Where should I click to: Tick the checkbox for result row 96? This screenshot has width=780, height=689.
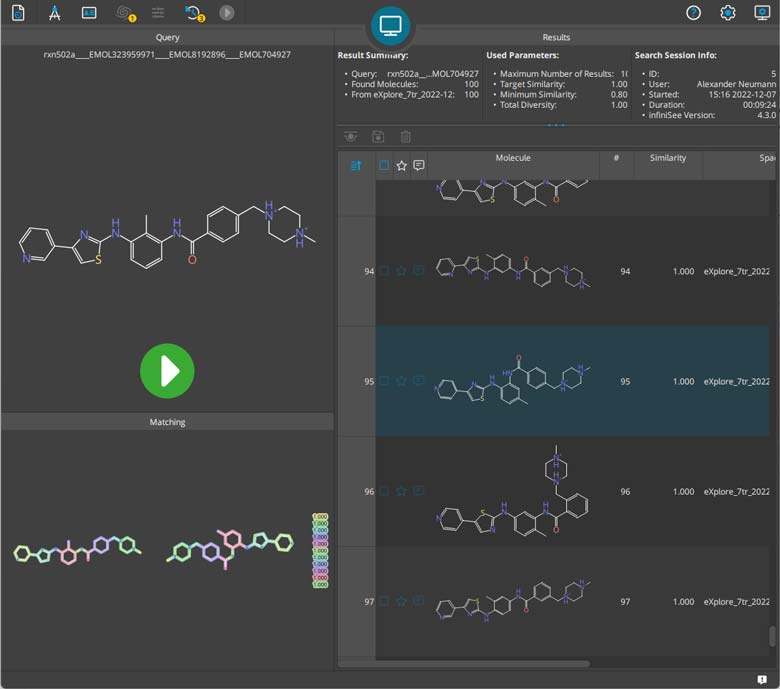pos(384,492)
